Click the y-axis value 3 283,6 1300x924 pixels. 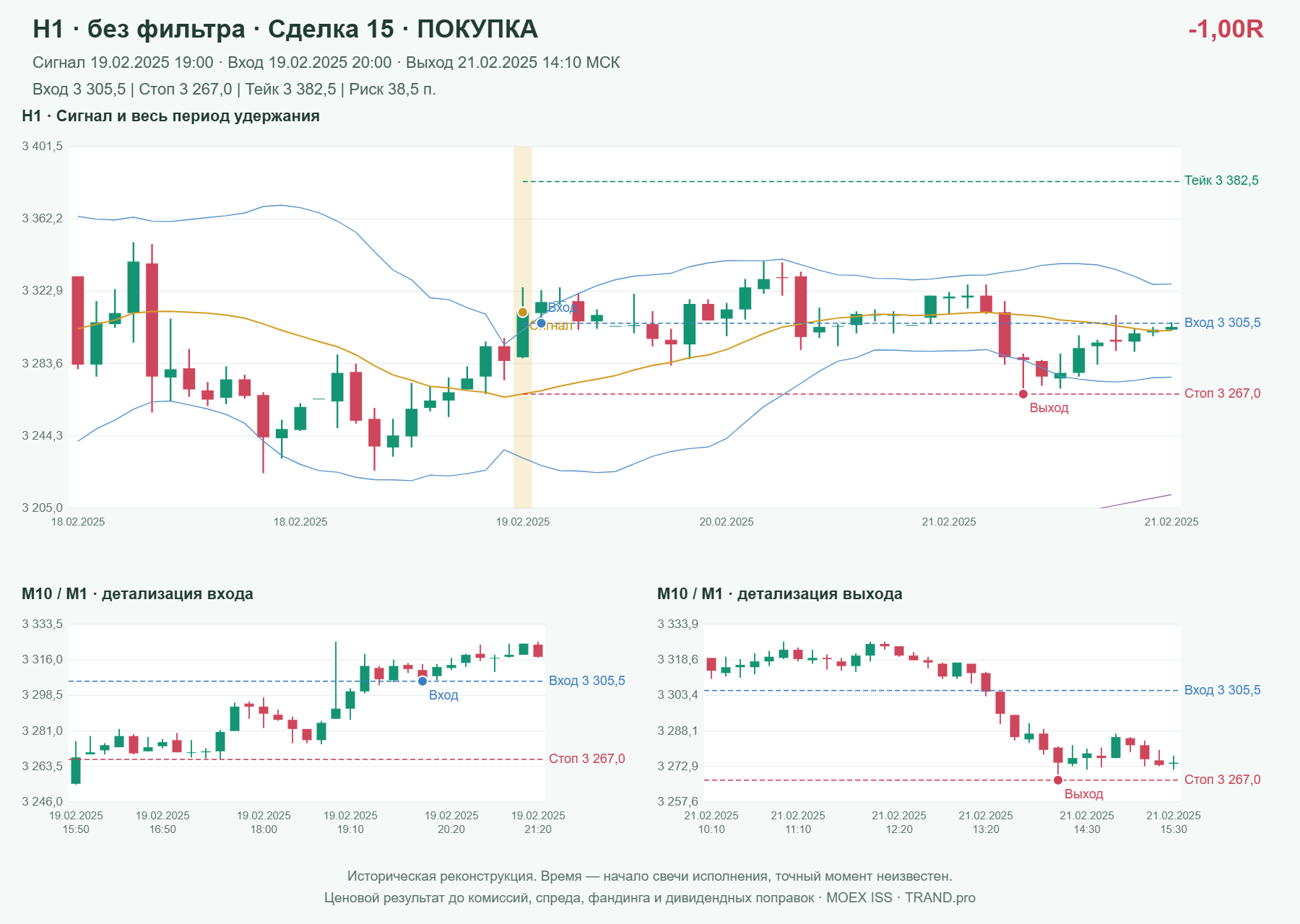tap(43, 363)
